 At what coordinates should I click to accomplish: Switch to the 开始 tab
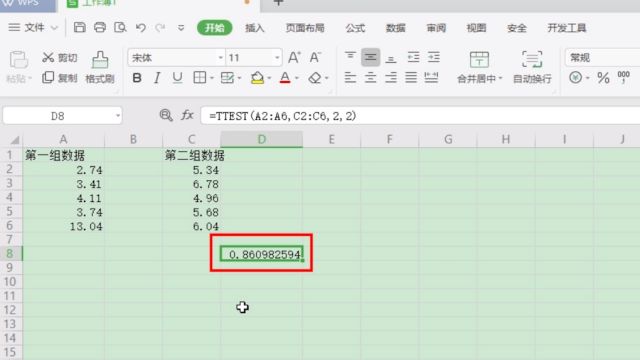215,28
